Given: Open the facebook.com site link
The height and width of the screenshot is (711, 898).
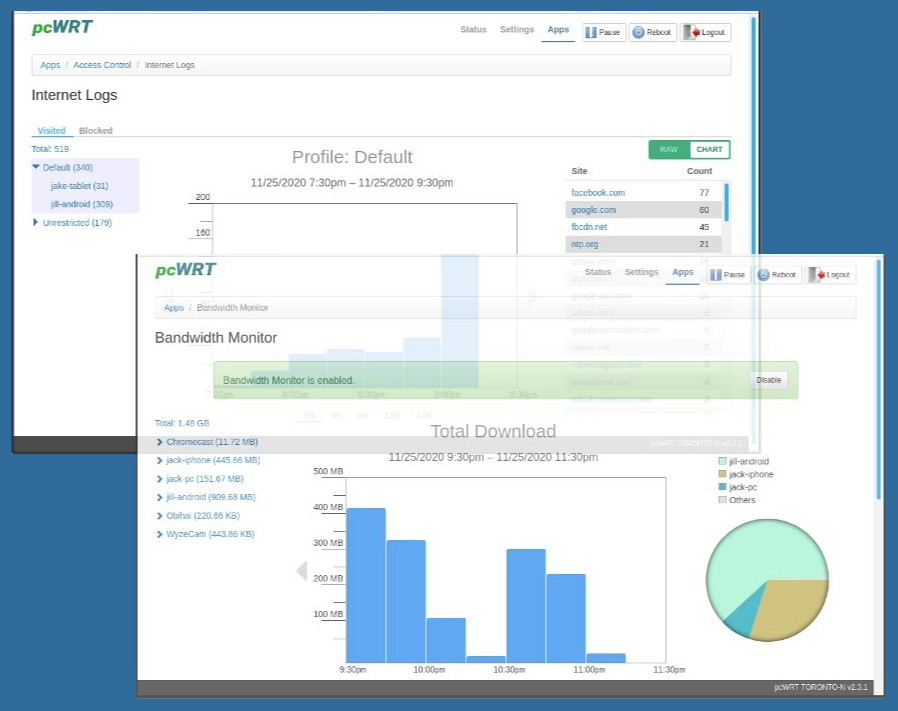Looking at the screenshot, I should pos(598,193).
